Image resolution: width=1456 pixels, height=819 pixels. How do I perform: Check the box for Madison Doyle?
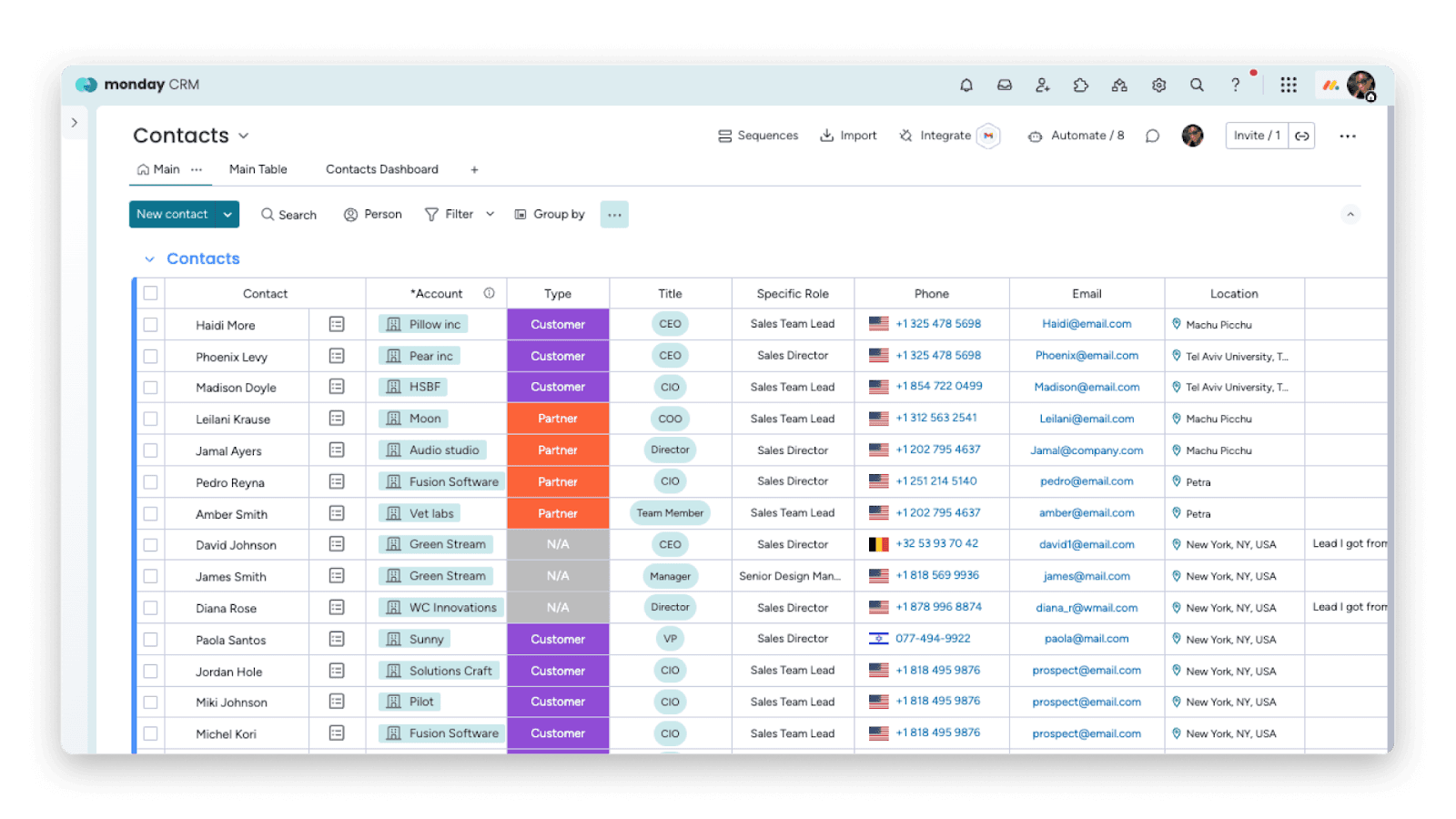(150, 388)
